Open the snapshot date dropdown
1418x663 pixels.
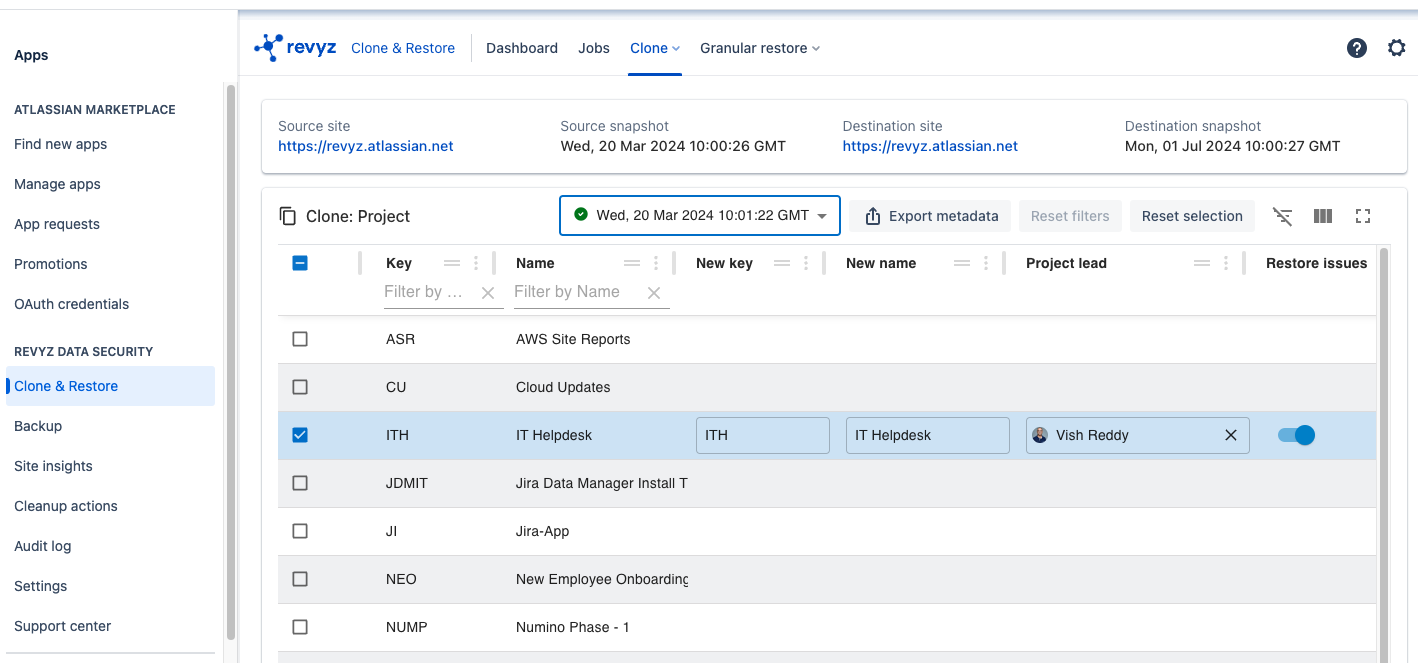tap(700, 216)
